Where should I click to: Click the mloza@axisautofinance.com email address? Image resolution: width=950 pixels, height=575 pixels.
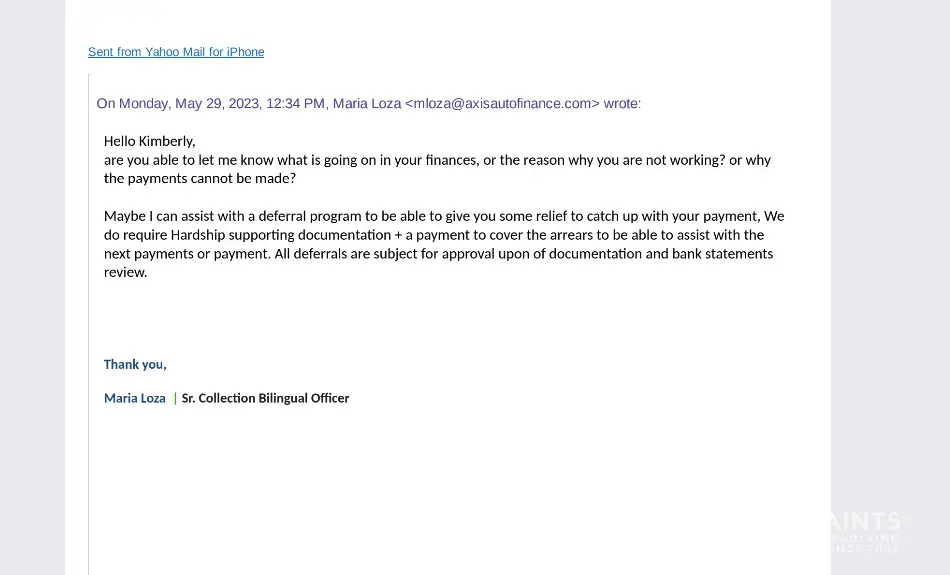(502, 103)
